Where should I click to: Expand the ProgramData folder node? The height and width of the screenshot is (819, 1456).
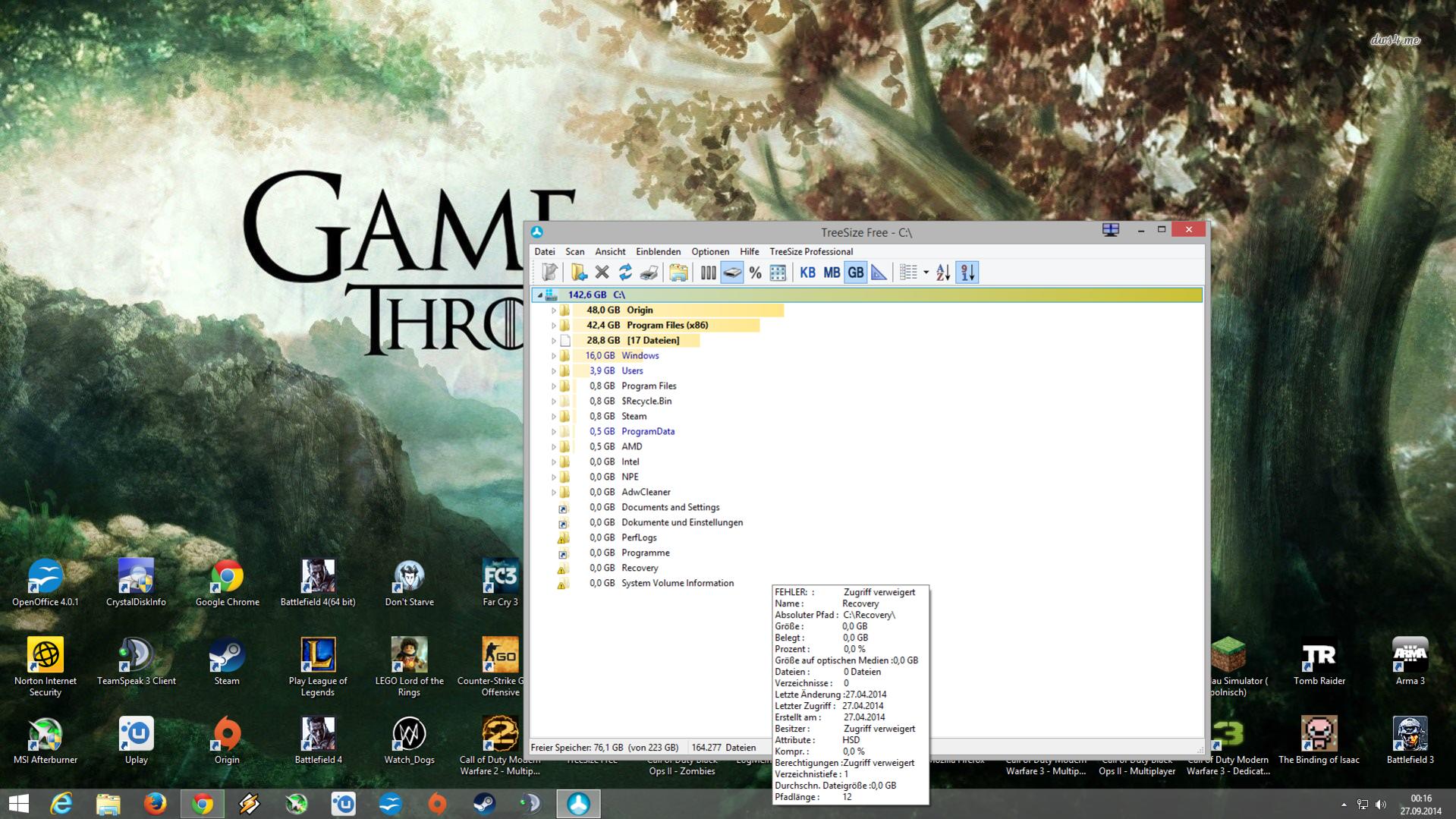click(x=553, y=432)
